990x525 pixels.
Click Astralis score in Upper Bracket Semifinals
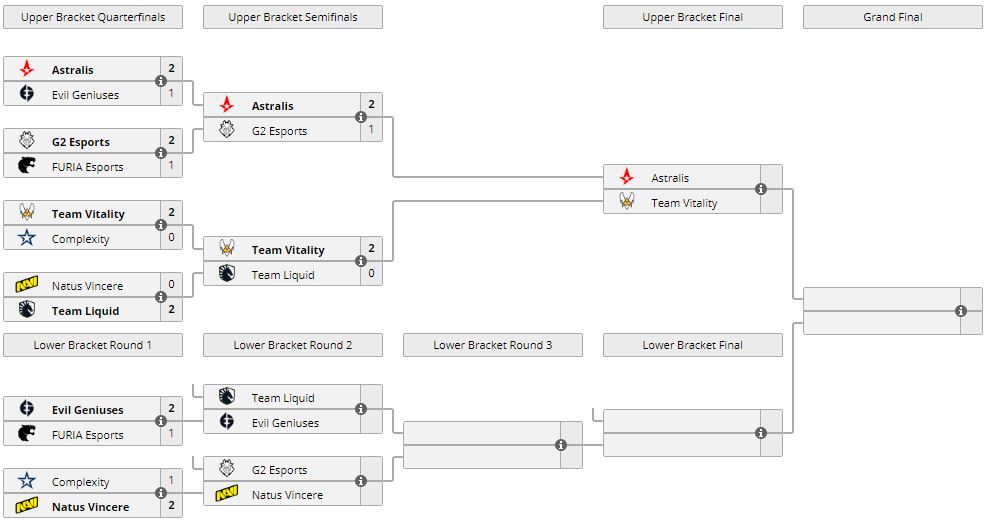[371, 105]
